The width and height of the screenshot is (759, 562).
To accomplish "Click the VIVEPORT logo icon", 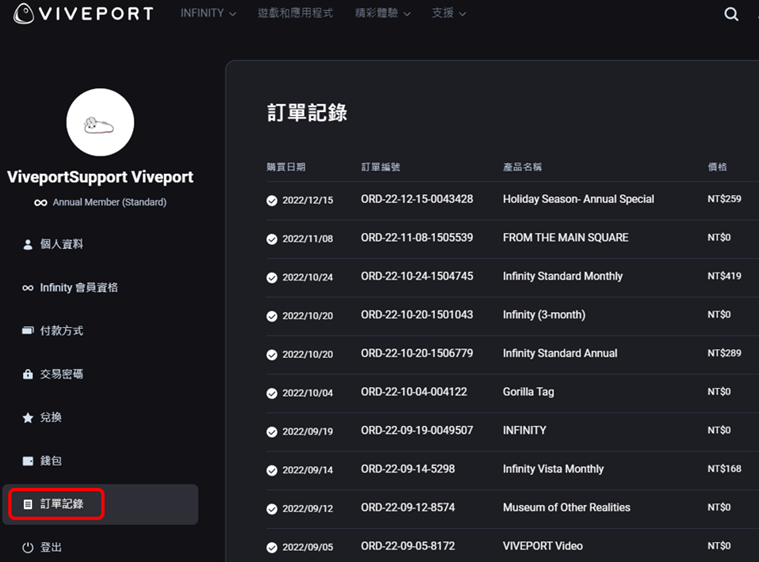I will point(23,13).
